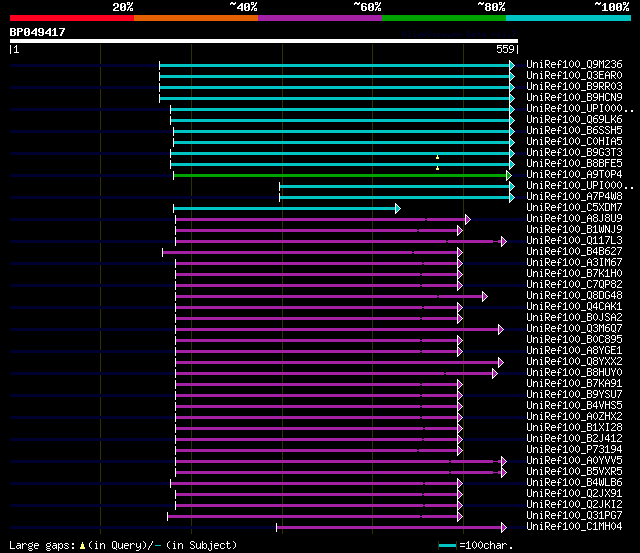Click the arrowhead ending the UniRef100_B8HUY0 alignment
Viewport: 640px width, 553px height.
[x=495, y=373]
